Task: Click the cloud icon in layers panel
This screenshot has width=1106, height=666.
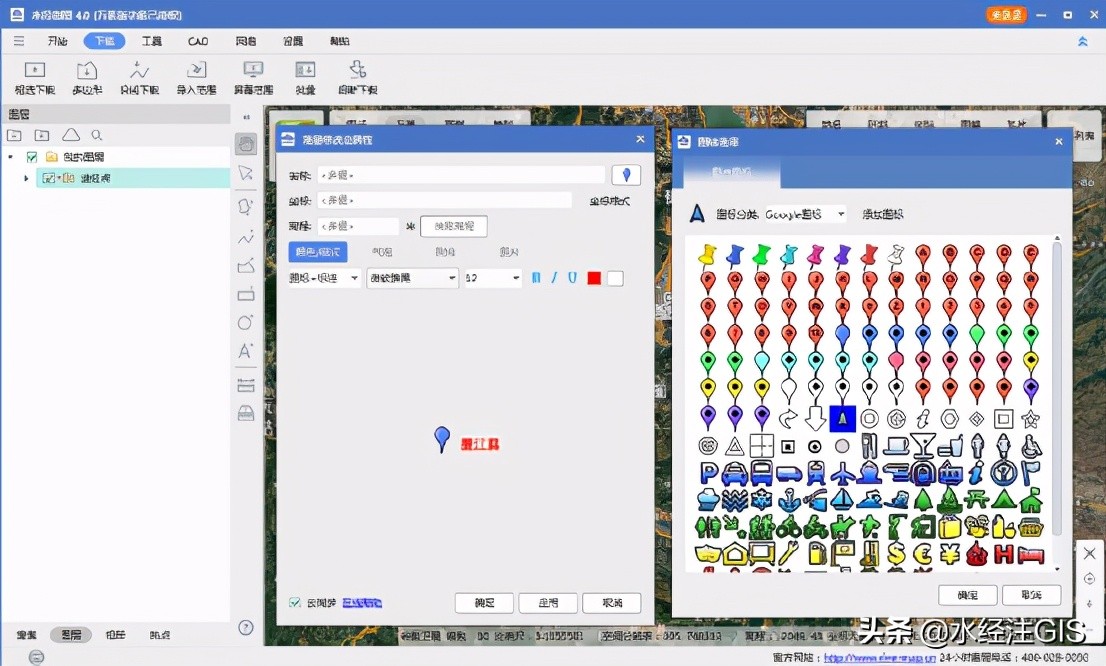Action: click(x=71, y=135)
